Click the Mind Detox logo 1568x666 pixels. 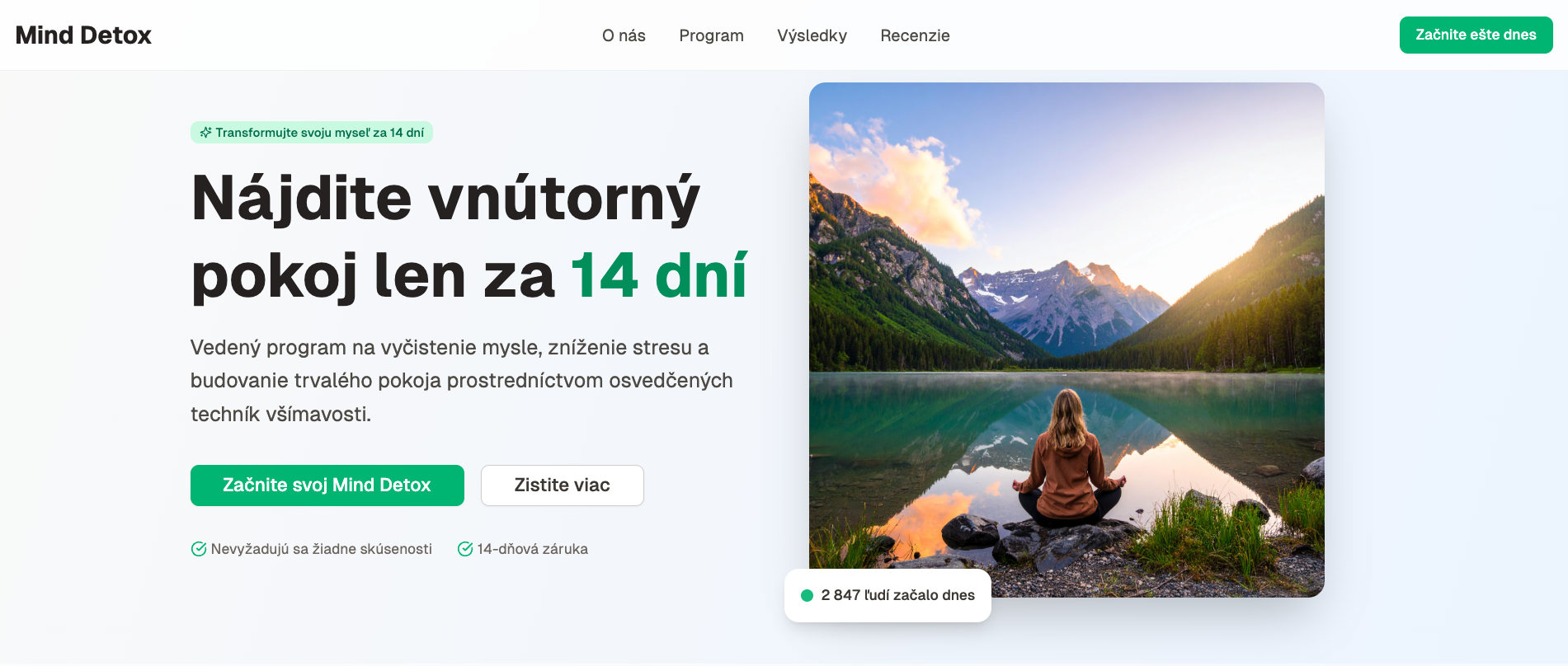pos(83,35)
